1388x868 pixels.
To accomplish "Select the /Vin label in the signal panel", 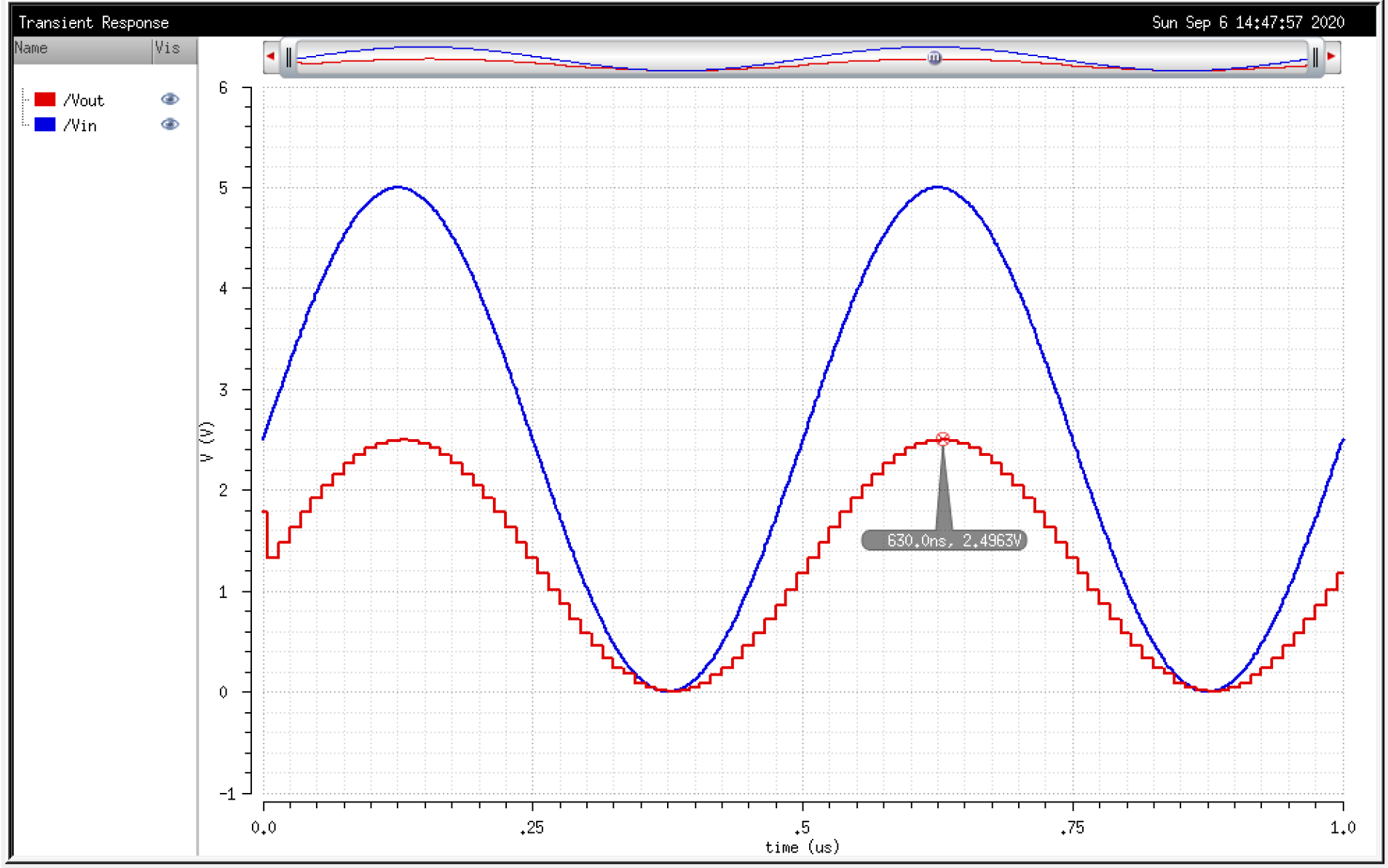I will pyautogui.click(x=82, y=125).
